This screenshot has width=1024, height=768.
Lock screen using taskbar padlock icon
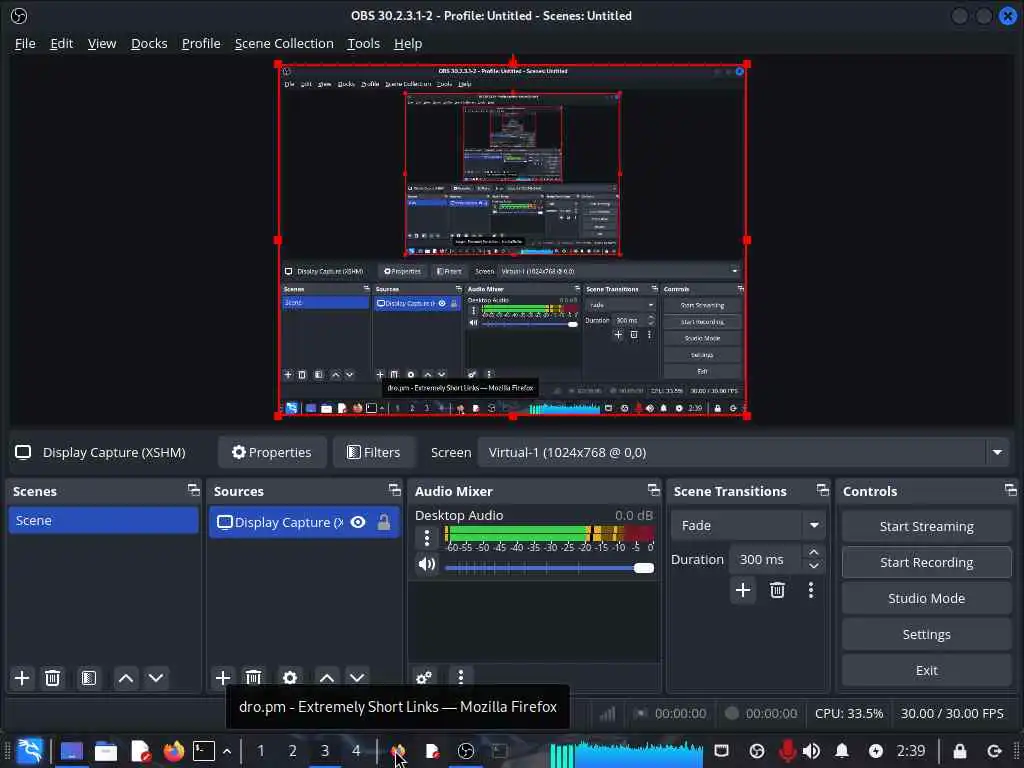point(959,751)
